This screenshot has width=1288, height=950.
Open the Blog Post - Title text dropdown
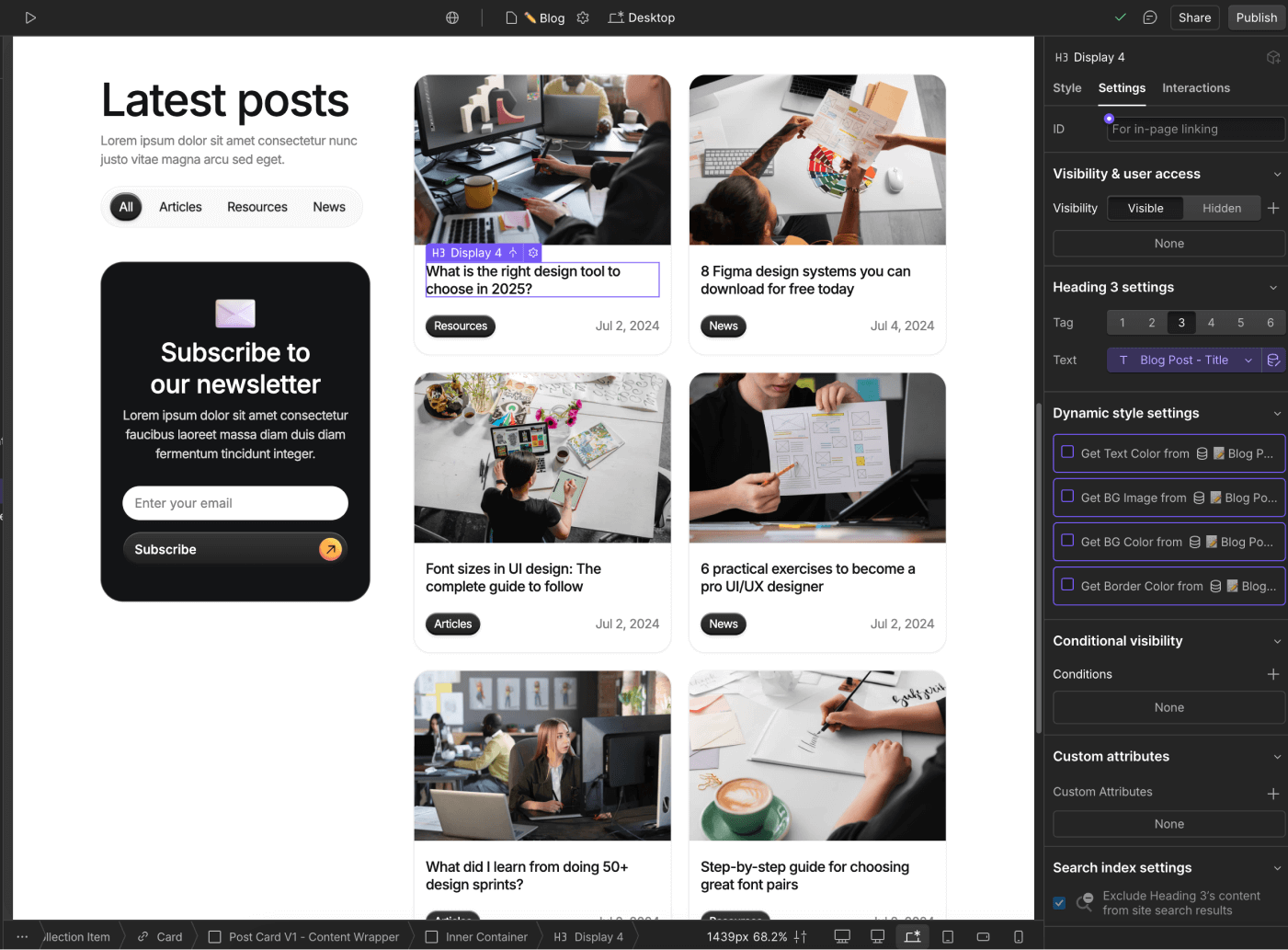tap(1248, 360)
